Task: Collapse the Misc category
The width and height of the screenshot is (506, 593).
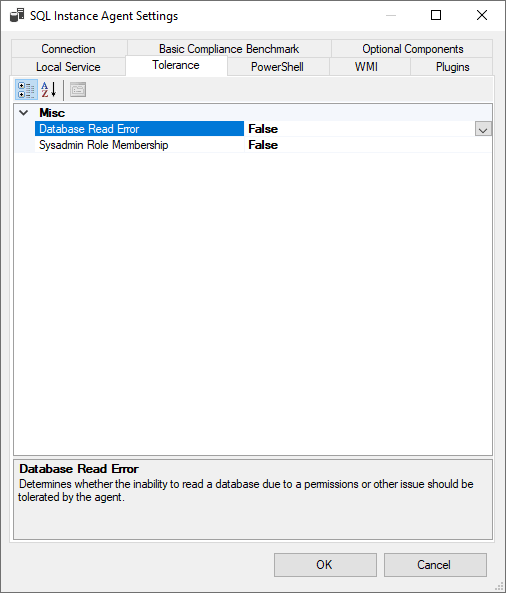Action: tap(23, 113)
